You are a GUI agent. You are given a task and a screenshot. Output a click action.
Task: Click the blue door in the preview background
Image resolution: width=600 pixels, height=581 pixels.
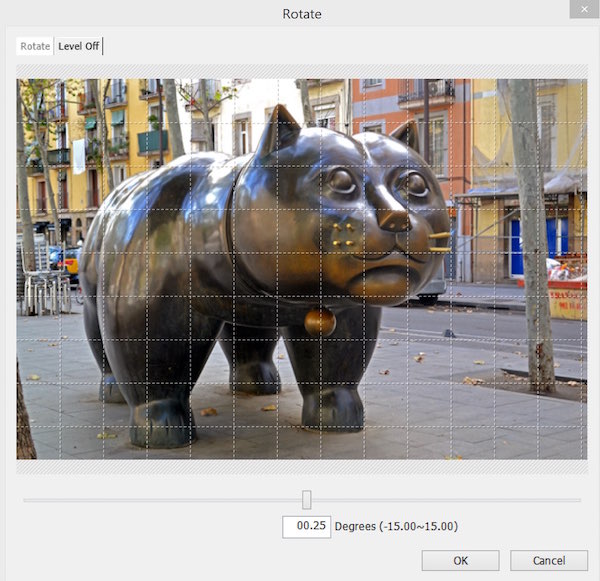tap(515, 245)
